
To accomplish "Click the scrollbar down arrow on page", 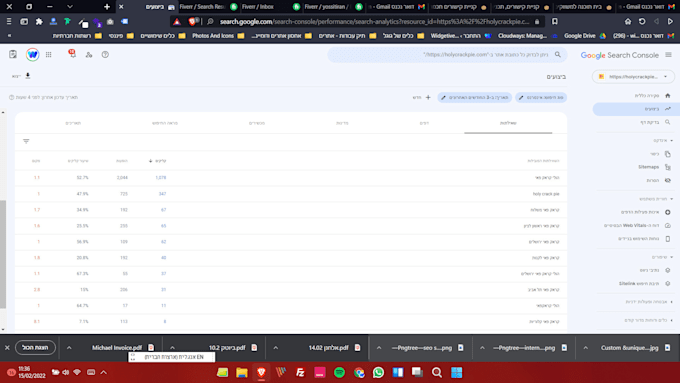I will click(3, 330).
